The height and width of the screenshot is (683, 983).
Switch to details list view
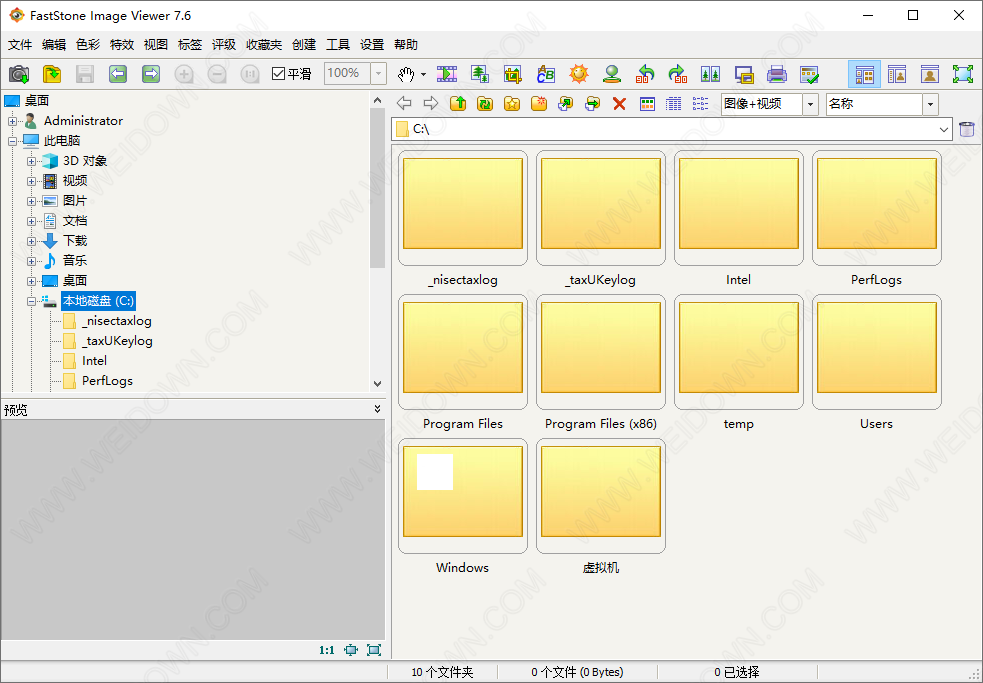pyautogui.click(x=674, y=104)
